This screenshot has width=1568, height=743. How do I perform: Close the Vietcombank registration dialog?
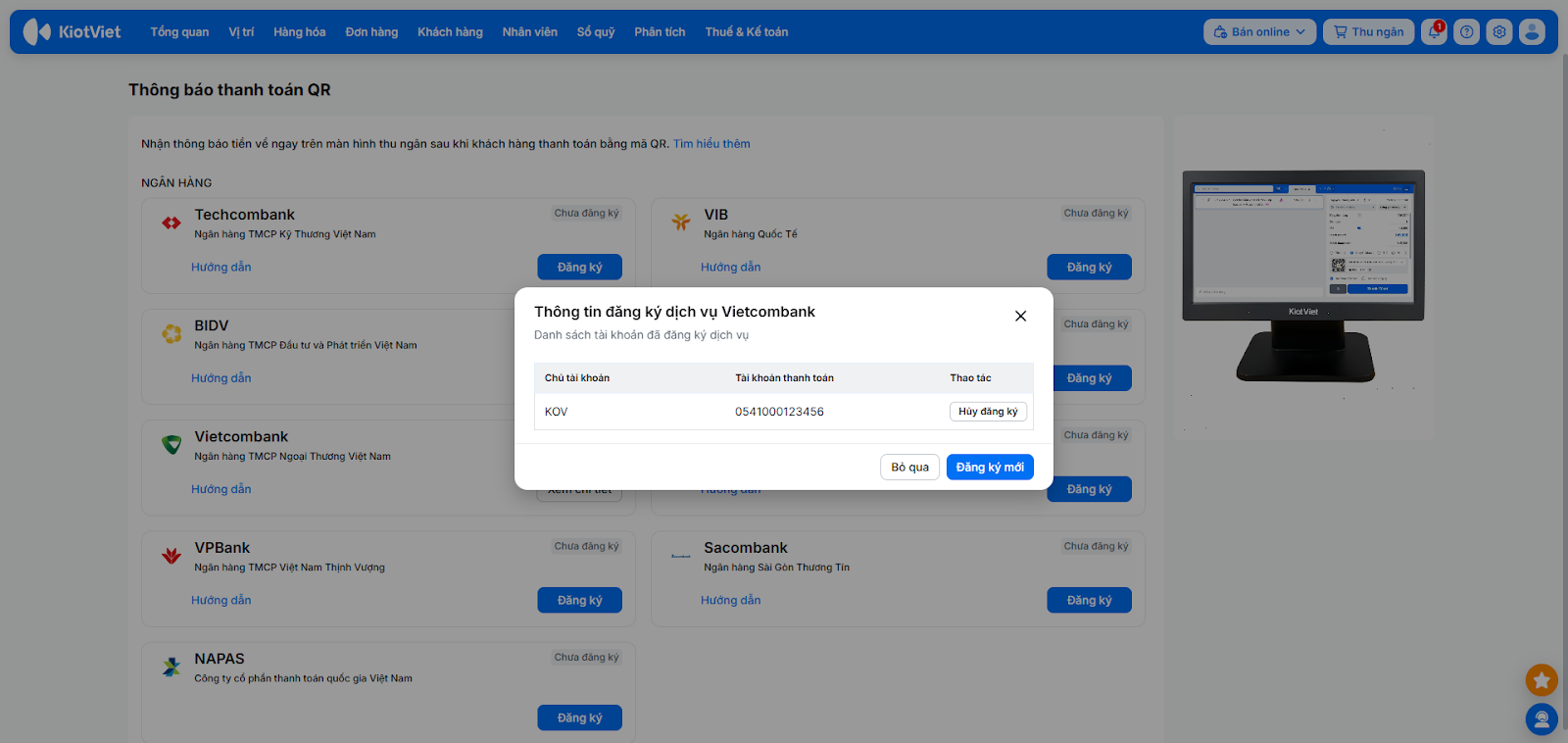1020,316
